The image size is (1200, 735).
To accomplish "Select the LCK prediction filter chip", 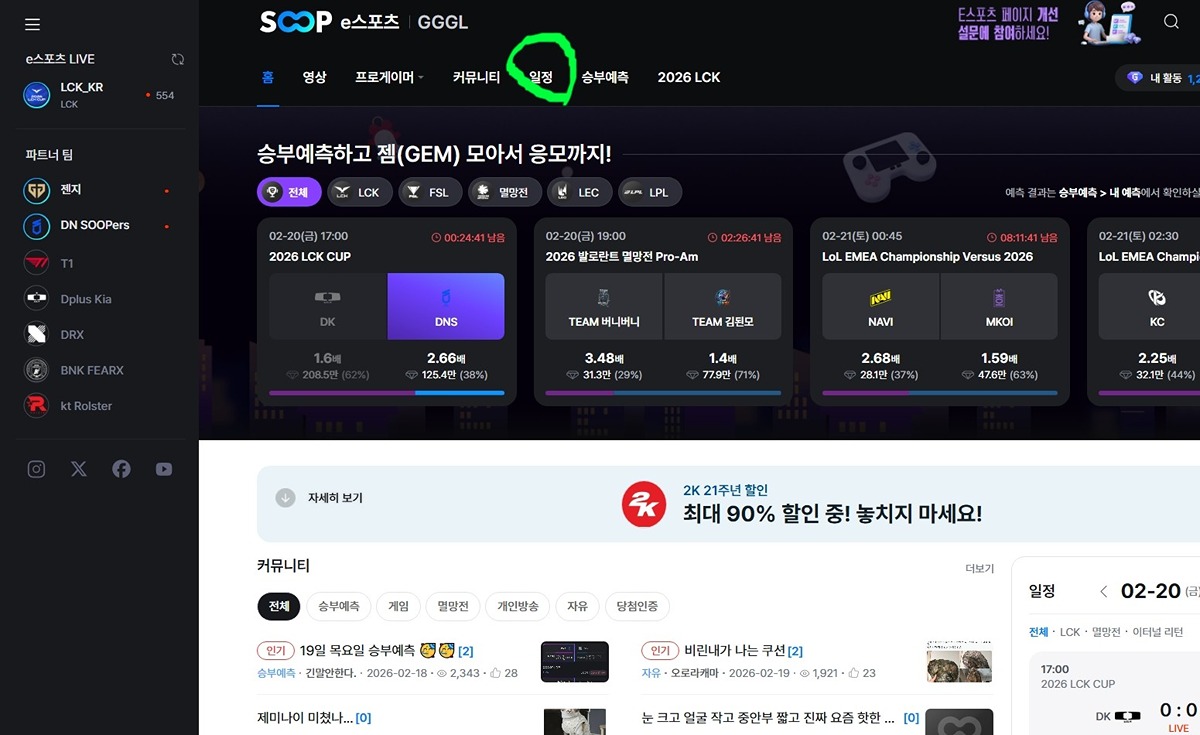I will click(x=359, y=192).
